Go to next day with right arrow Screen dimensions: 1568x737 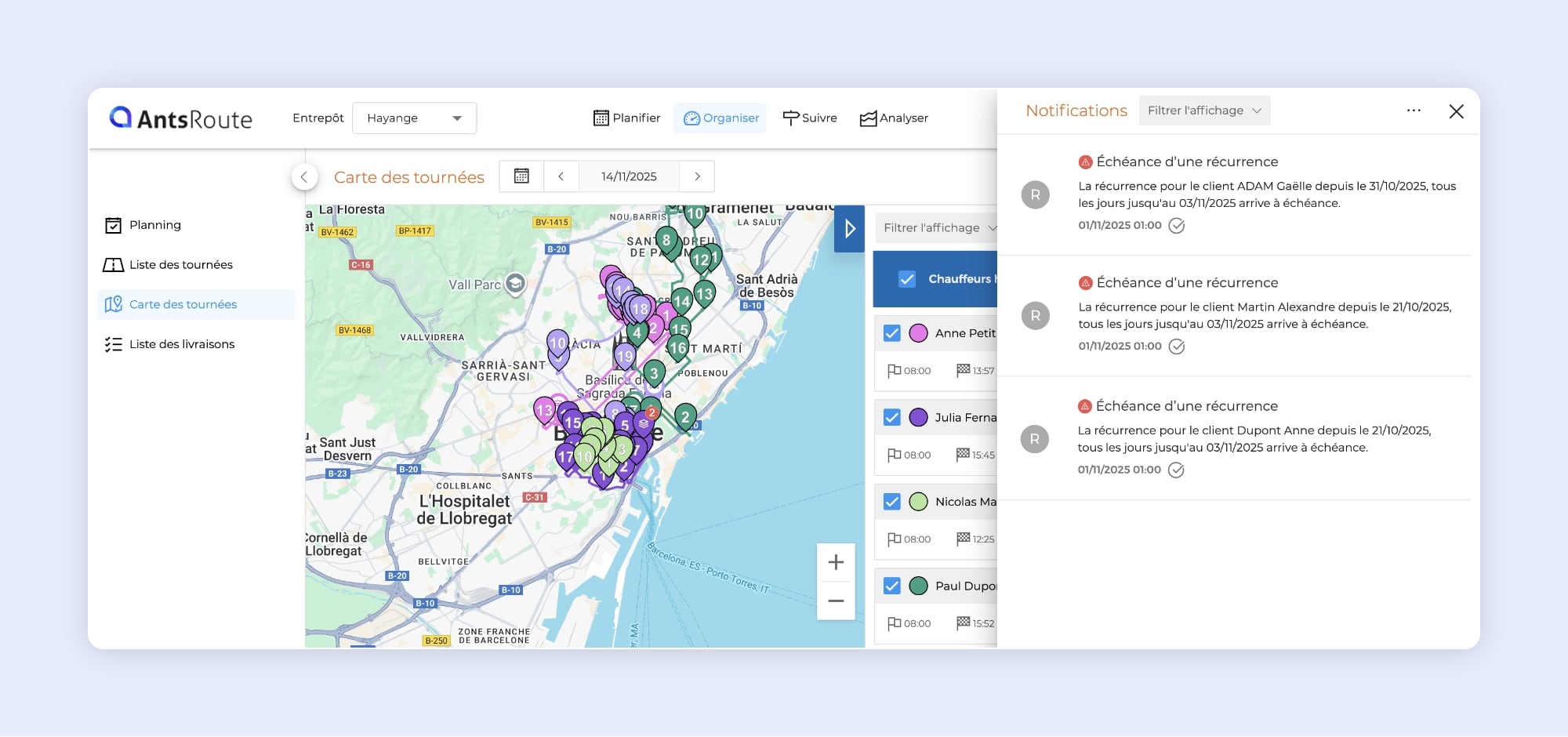[697, 176]
